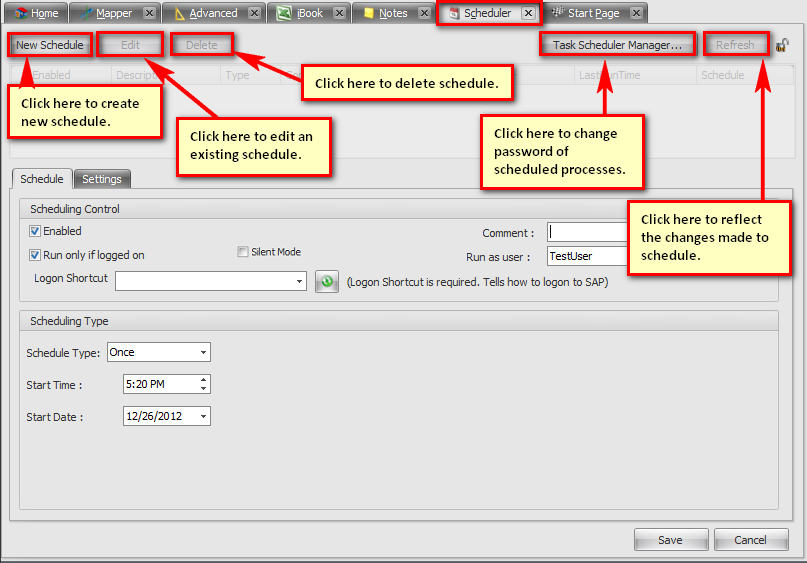This screenshot has height=563, width=807.
Task: Click the green Logon Shortcut refresh icon
Action: [326, 282]
